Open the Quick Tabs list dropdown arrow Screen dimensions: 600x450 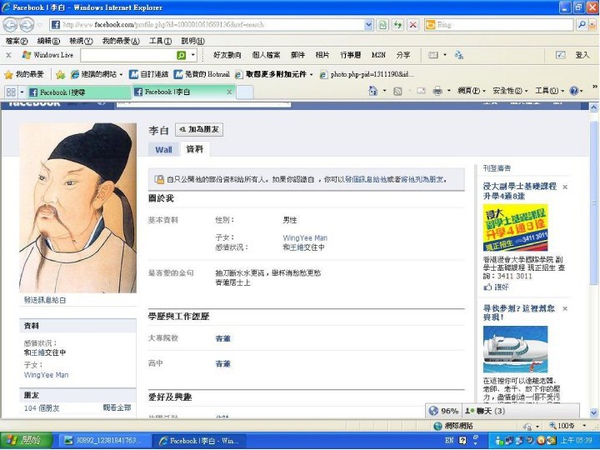[x=22, y=92]
